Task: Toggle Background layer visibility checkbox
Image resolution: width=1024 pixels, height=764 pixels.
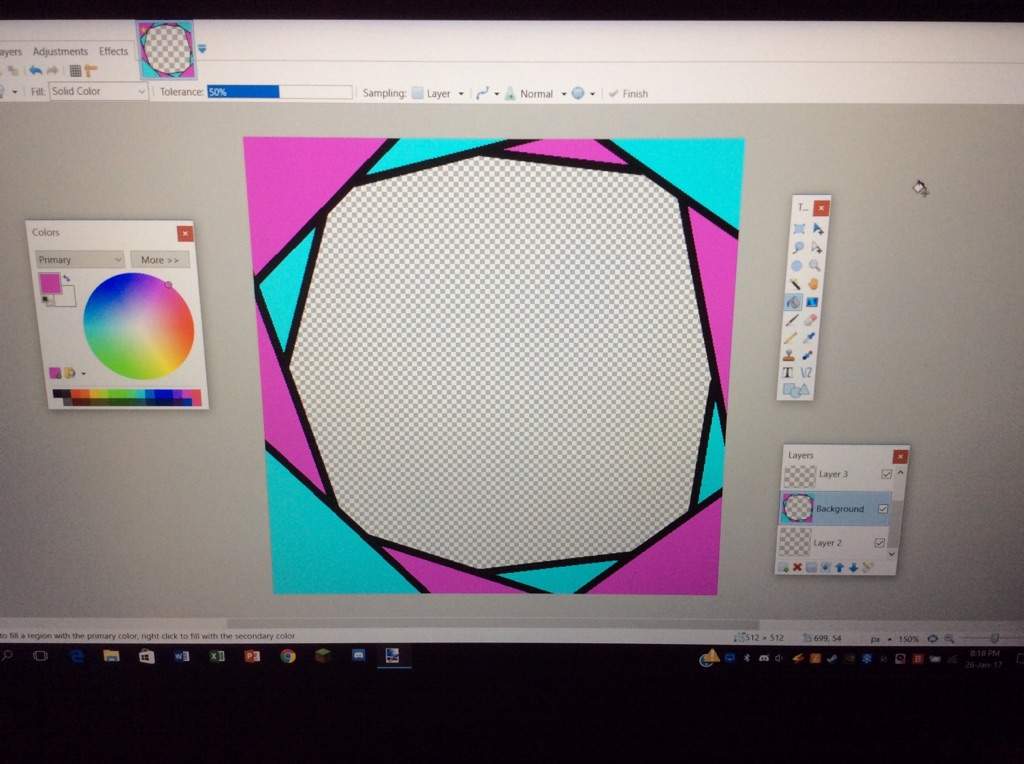Action: coord(883,509)
